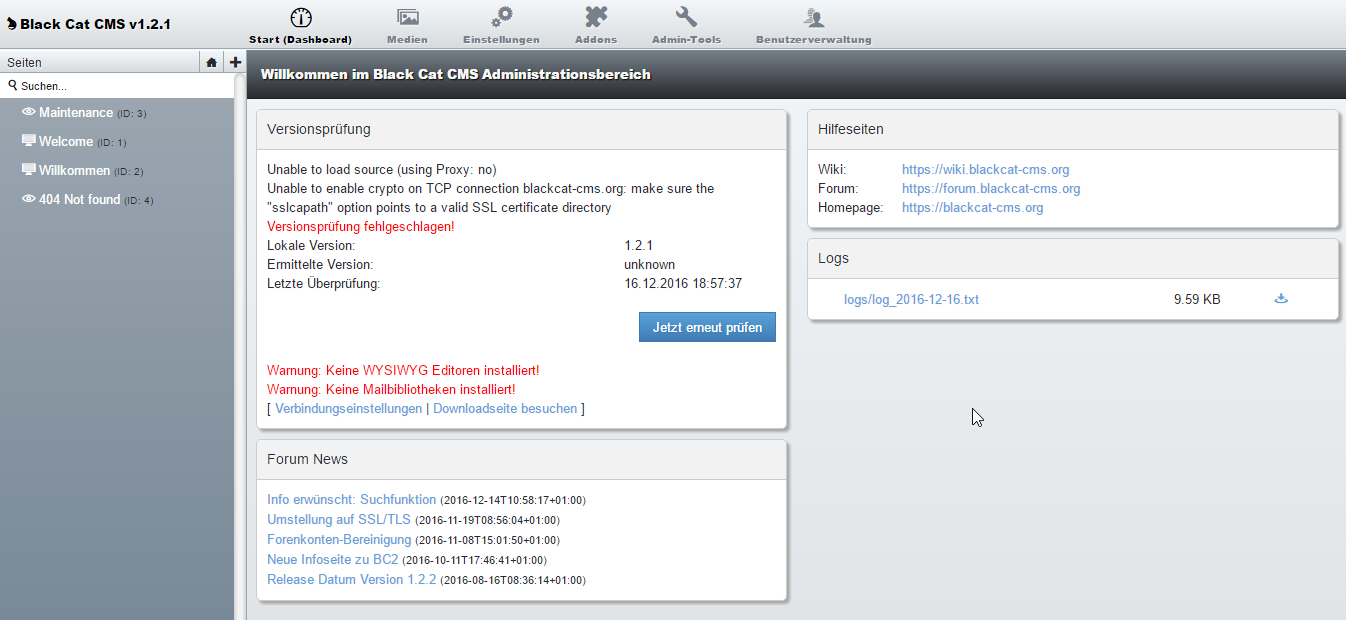
Task: Click the Keine Mailbibliotheken warning
Action: click(x=391, y=389)
